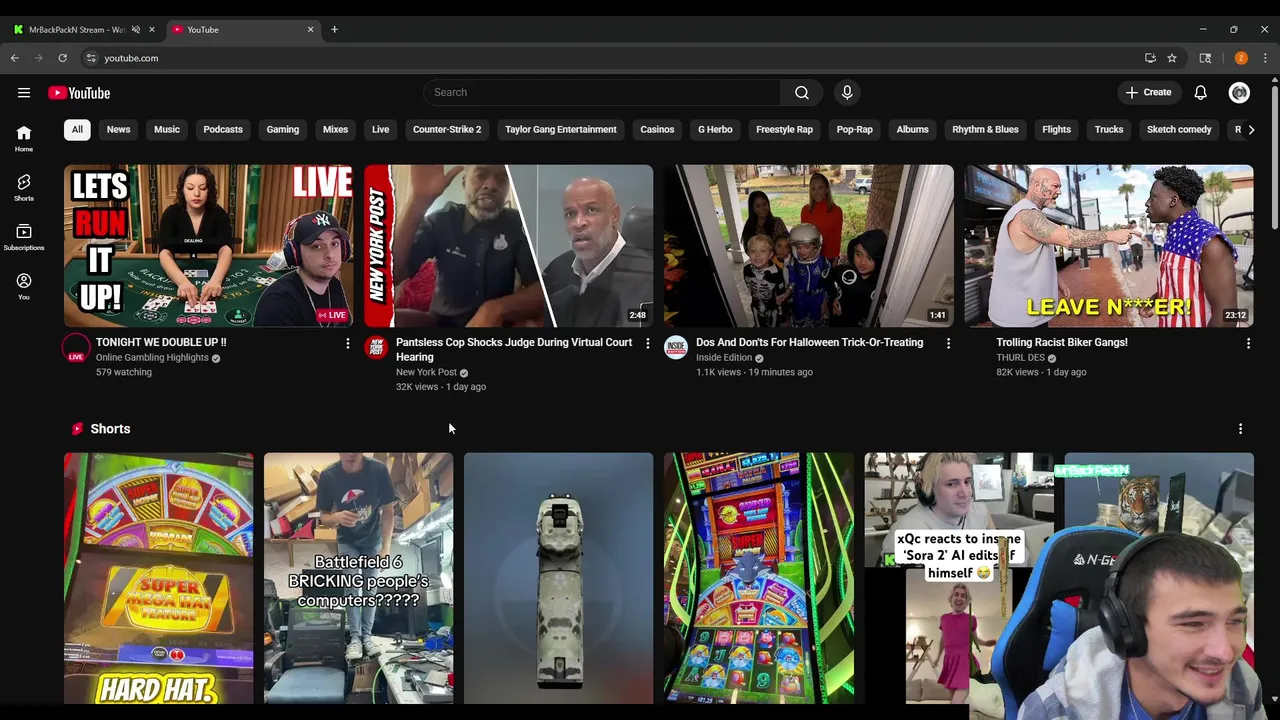Reload the page in browser toolbar

tap(62, 58)
